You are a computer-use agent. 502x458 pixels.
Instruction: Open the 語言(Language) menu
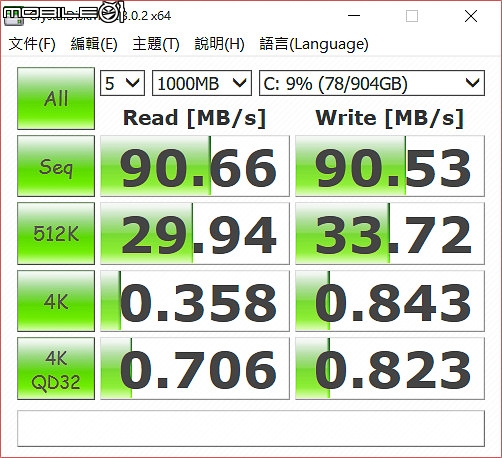[314, 44]
